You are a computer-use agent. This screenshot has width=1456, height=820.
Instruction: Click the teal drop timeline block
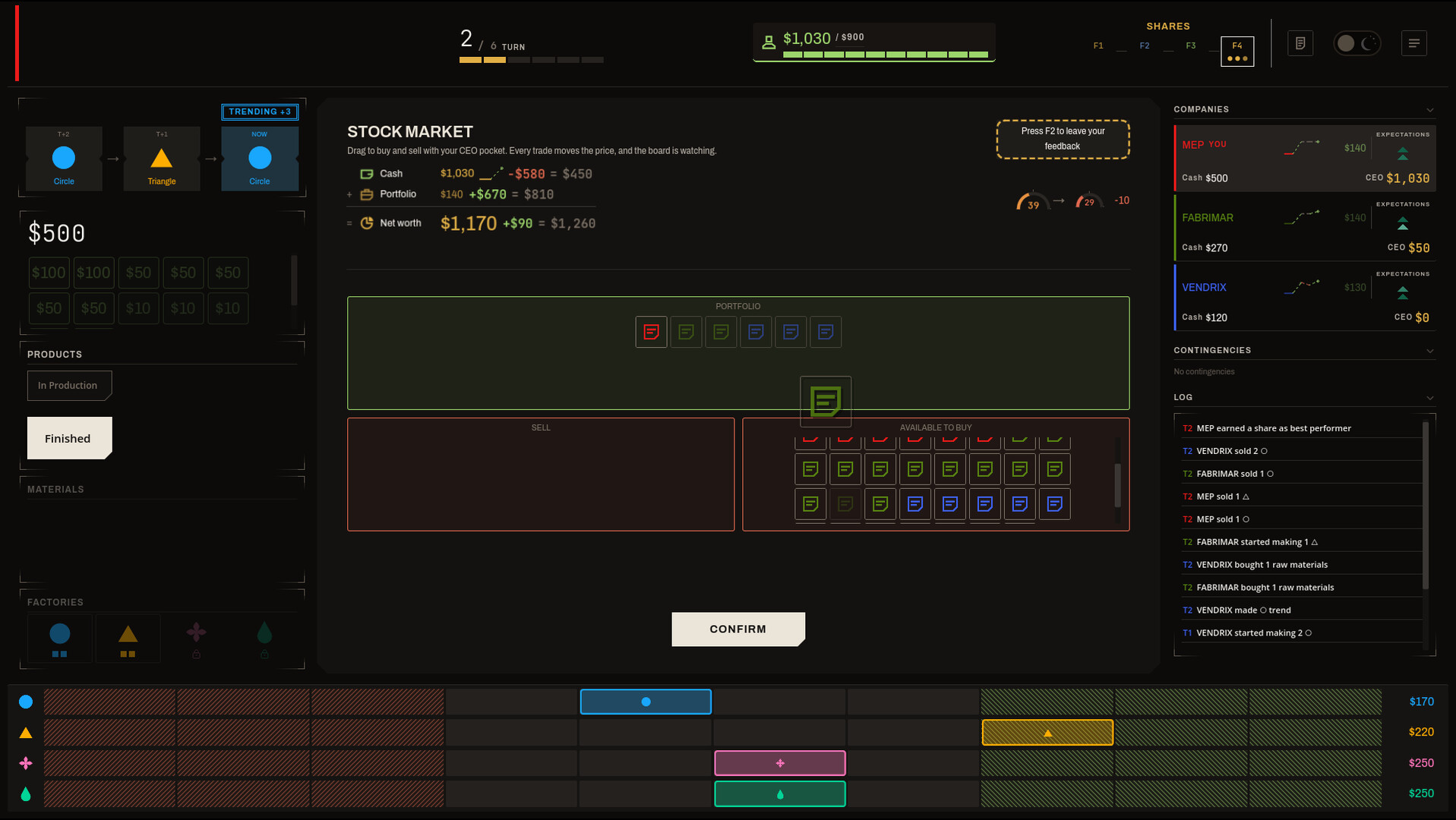(x=780, y=794)
